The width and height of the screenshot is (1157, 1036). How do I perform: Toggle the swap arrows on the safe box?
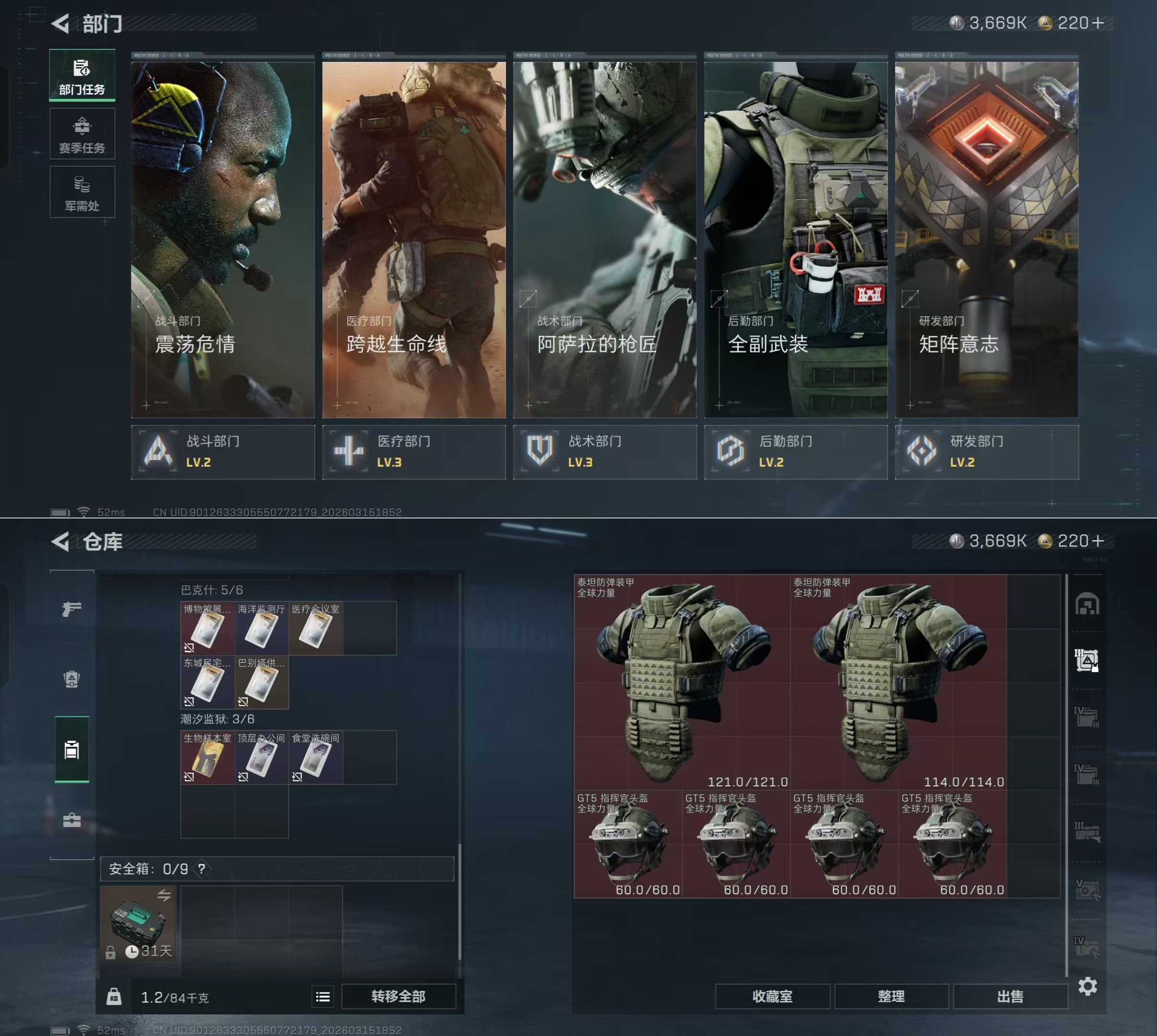coord(164,895)
